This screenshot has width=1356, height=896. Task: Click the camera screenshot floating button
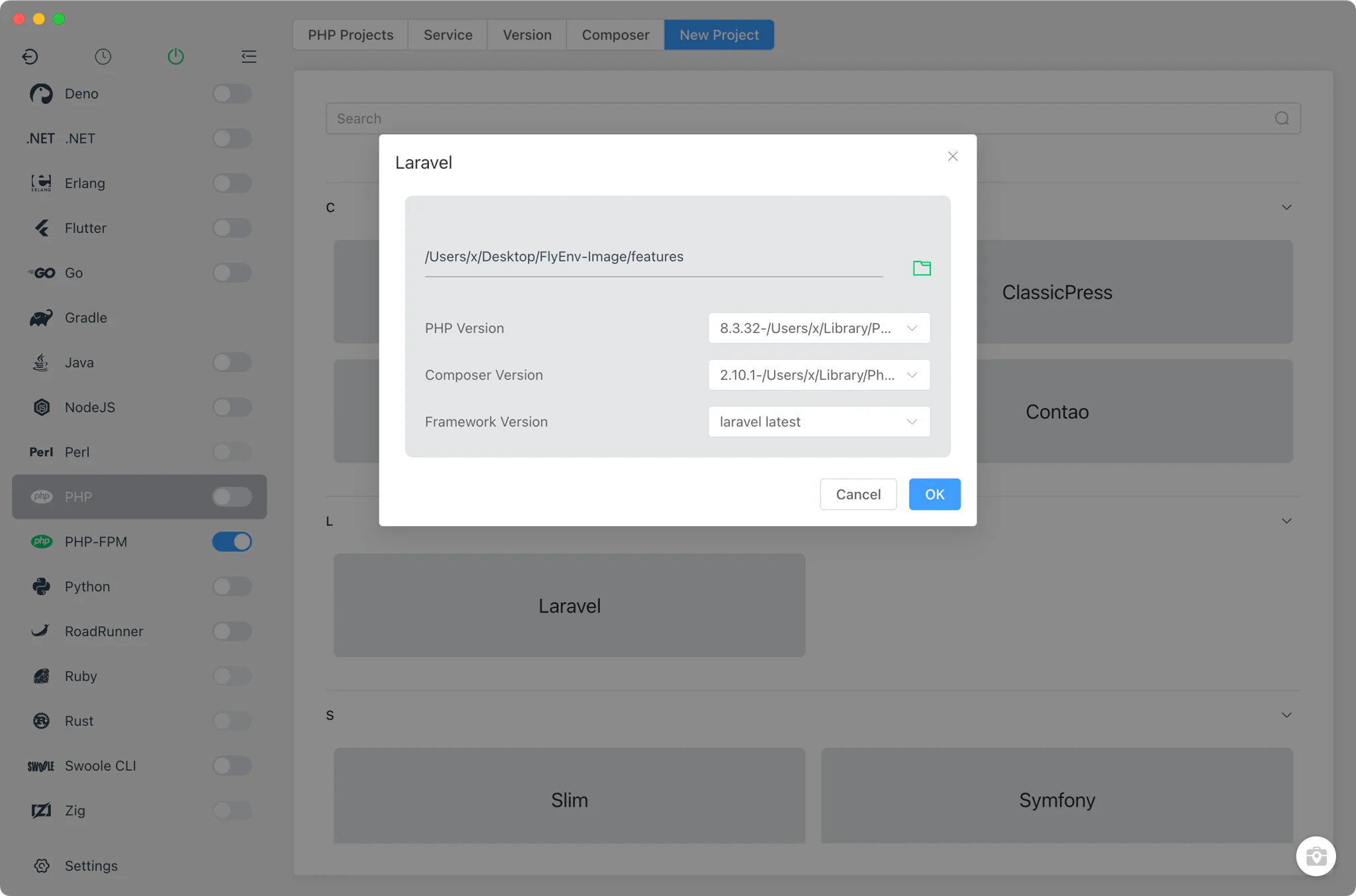pyautogui.click(x=1316, y=856)
